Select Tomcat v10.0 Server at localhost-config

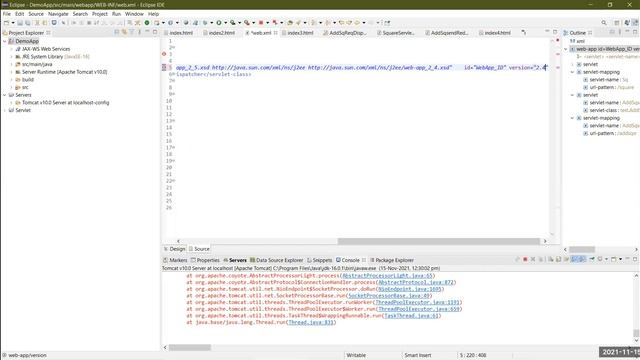65,103
